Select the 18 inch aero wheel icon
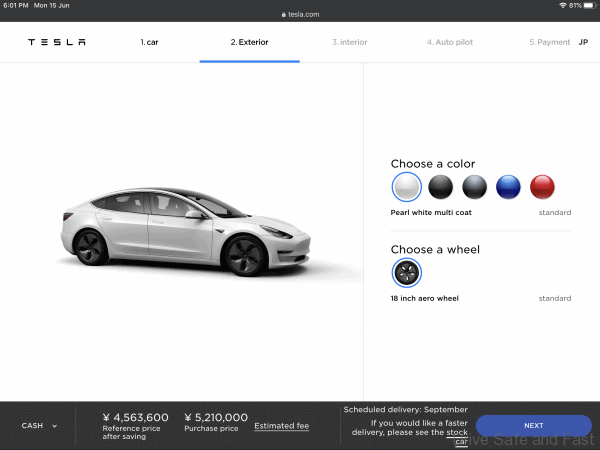Image resolution: width=600 pixels, height=450 pixels. 406,273
